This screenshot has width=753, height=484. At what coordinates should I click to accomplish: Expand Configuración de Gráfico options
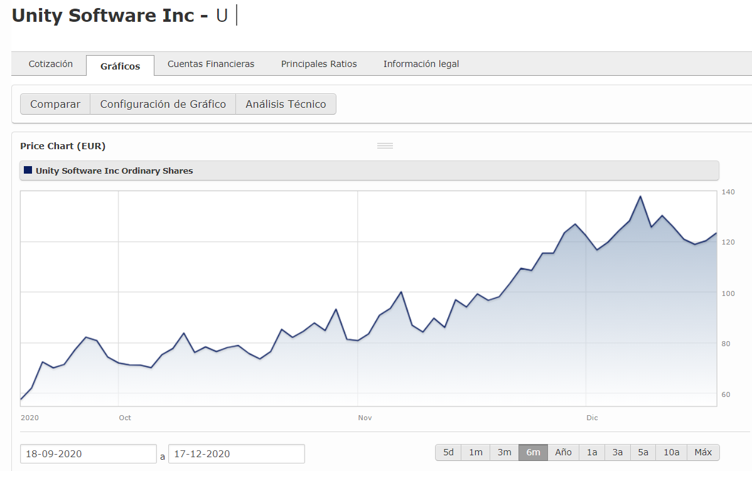pos(163,104)
